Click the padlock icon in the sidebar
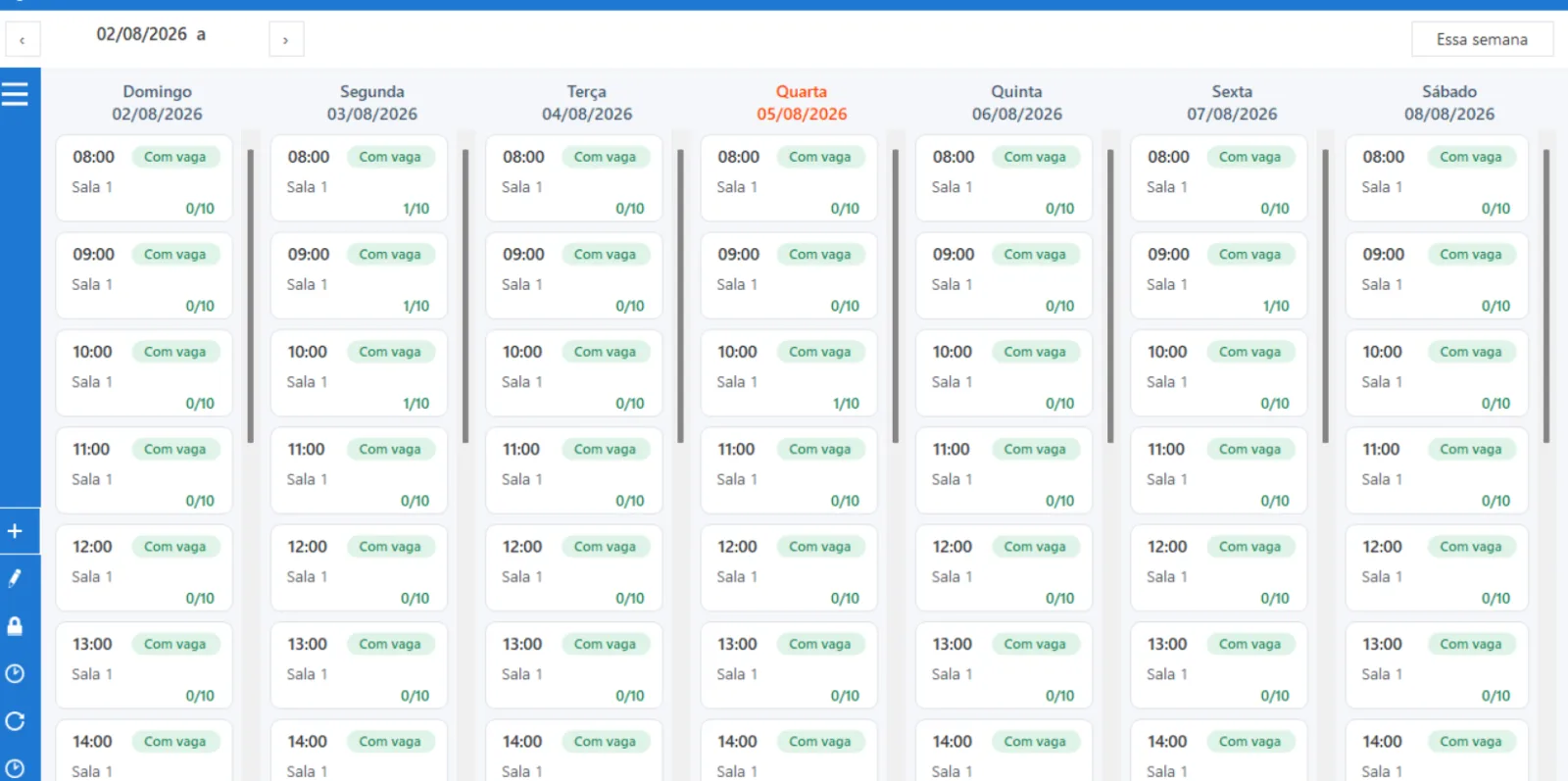1568x781 pixels. [x=15, y=625]
